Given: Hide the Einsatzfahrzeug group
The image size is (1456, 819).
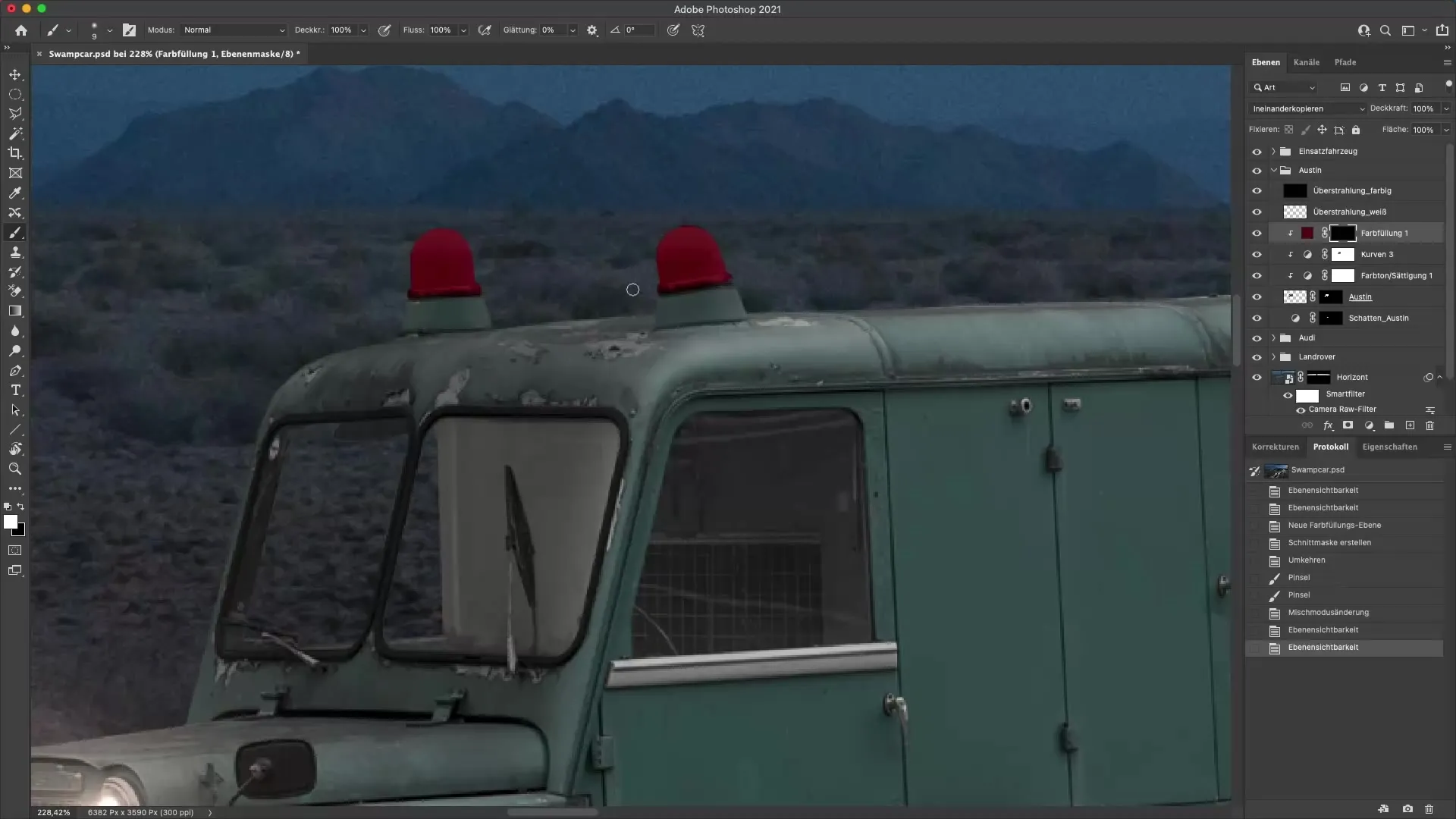Looking at the screenshot, I should (x=1257, y=152).
